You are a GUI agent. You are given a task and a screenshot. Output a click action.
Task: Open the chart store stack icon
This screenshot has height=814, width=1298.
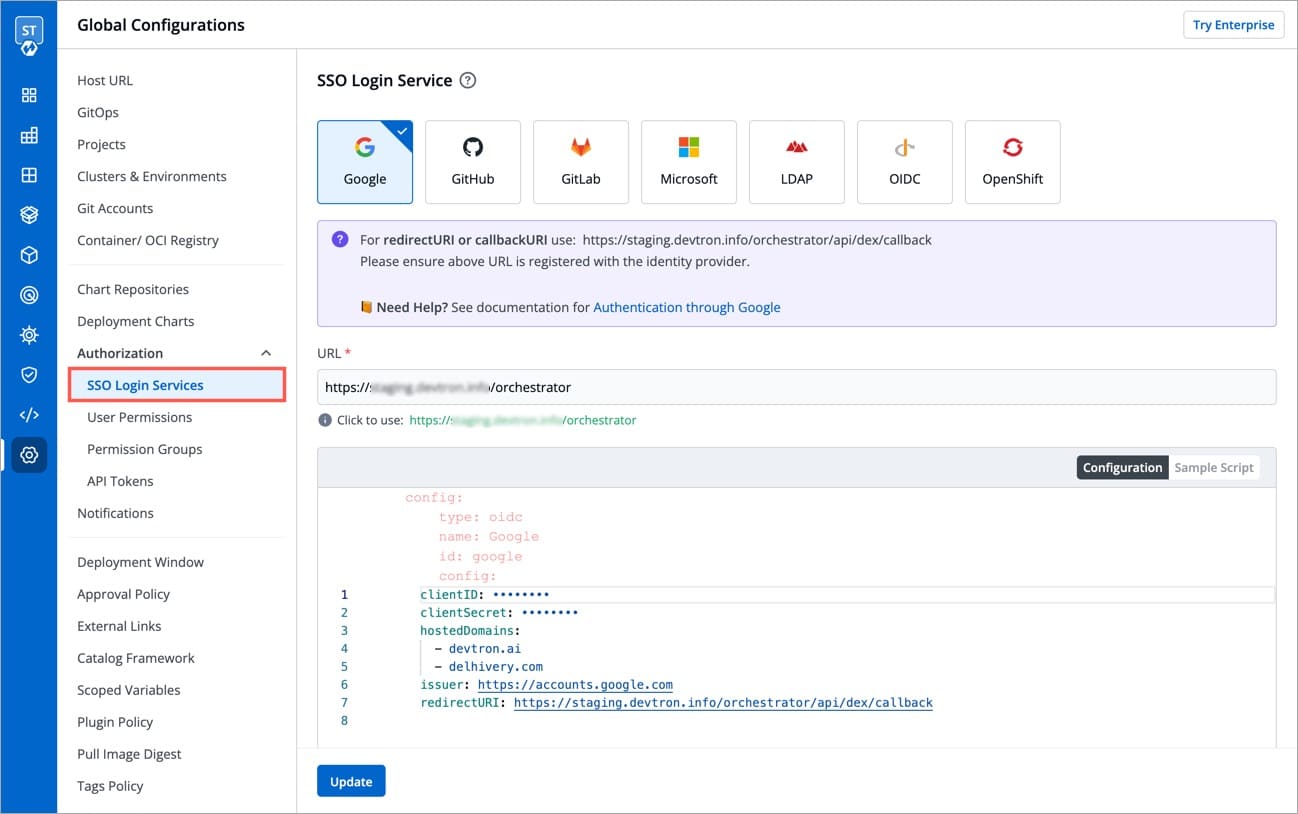pos(29,215)
